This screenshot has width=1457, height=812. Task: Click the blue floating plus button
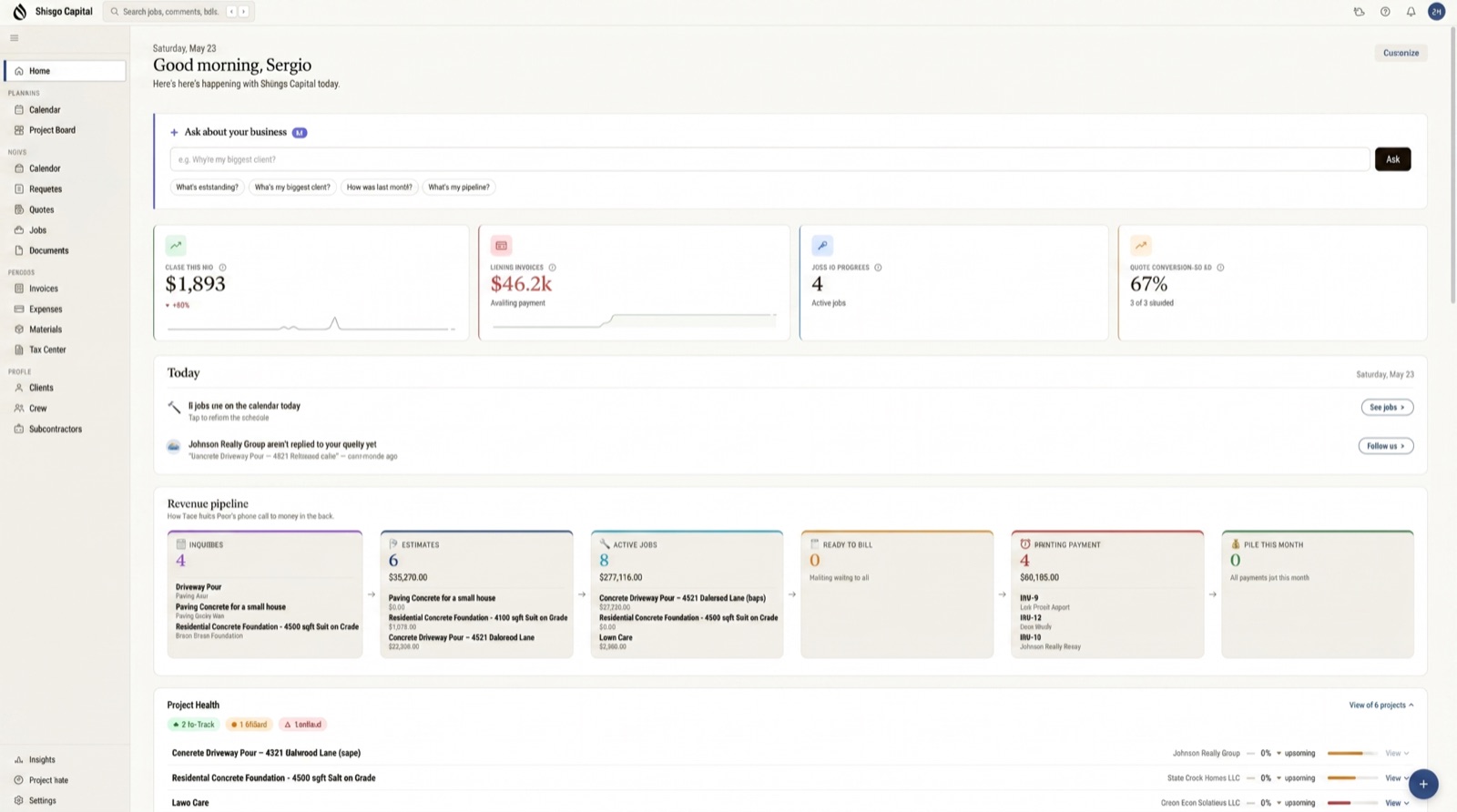click(1423, 784)
